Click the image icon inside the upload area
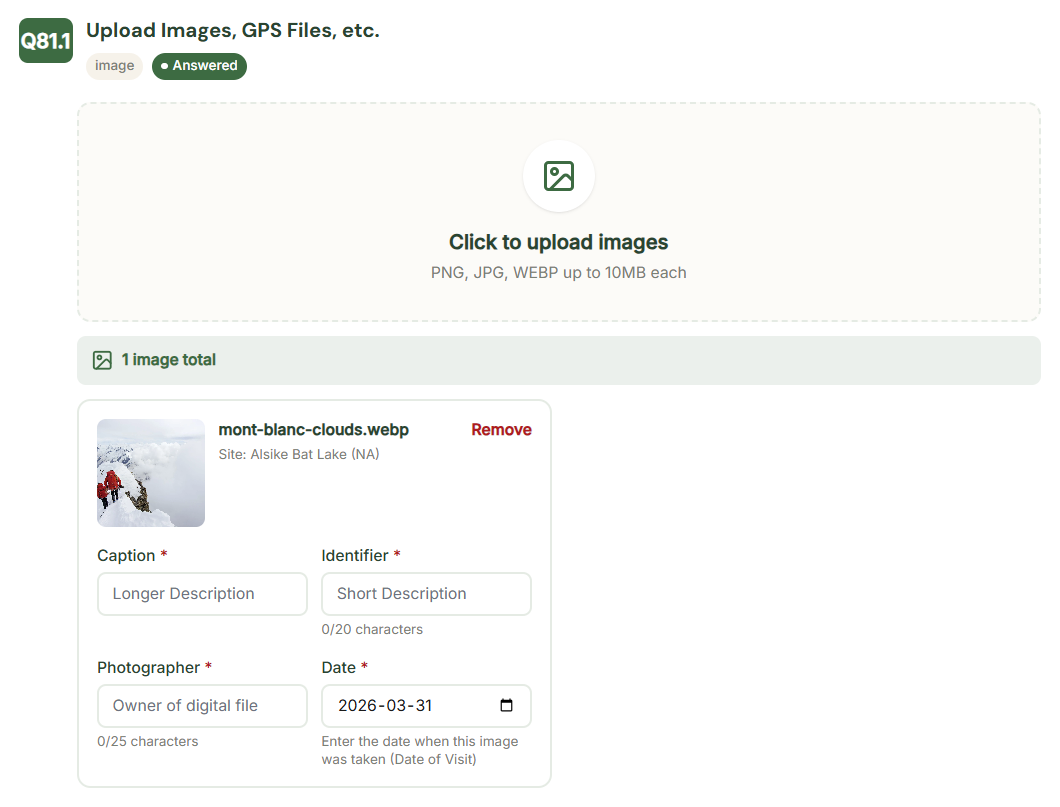 point(558,176)
